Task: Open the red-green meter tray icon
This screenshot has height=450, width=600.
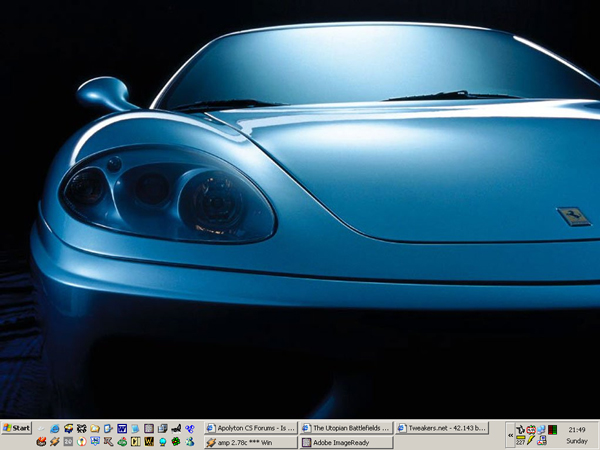Action: (x=552, y=429)
